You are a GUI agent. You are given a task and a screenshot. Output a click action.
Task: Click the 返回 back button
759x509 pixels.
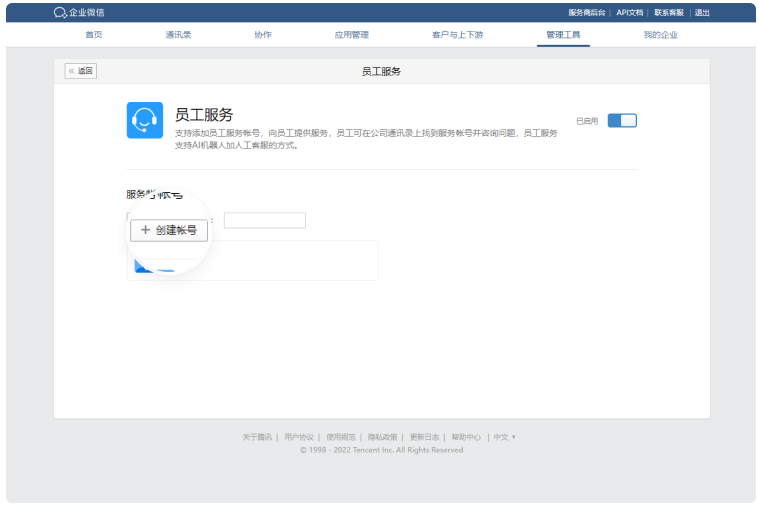pyautogui.click(x=81, y=71)
